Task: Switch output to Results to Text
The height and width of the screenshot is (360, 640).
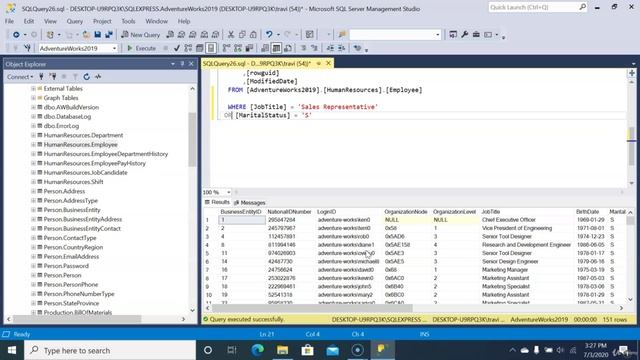Action: [265, 48]
